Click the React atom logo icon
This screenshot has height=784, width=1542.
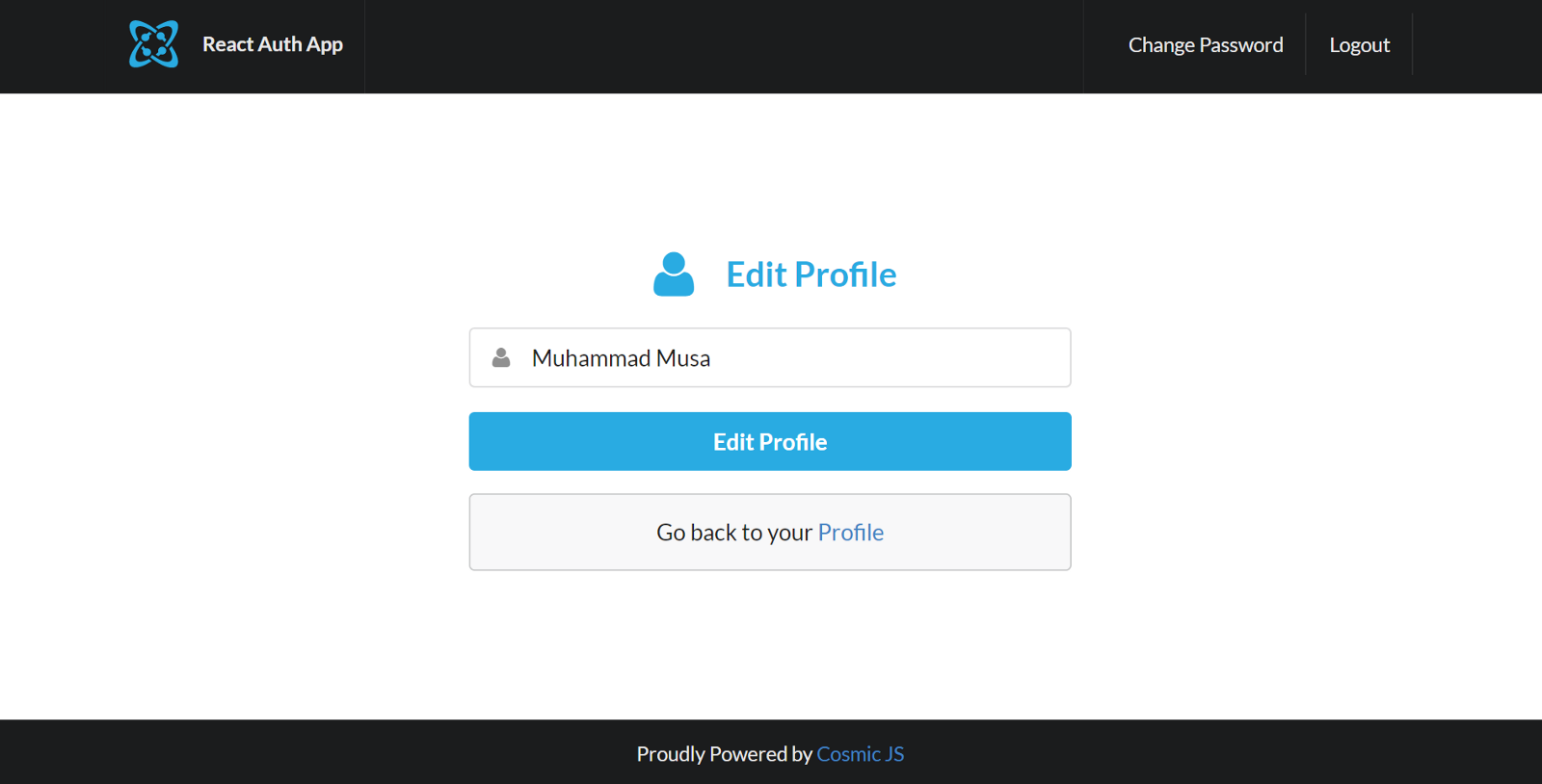[154, 44]
